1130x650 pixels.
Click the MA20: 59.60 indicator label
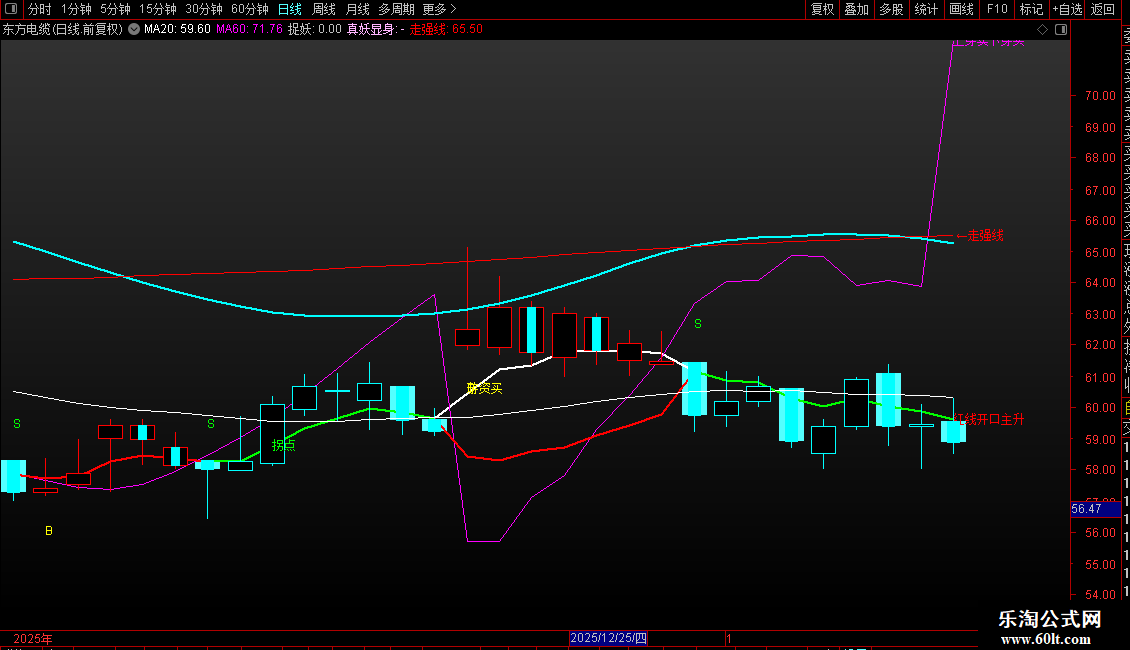click(177, 30)
